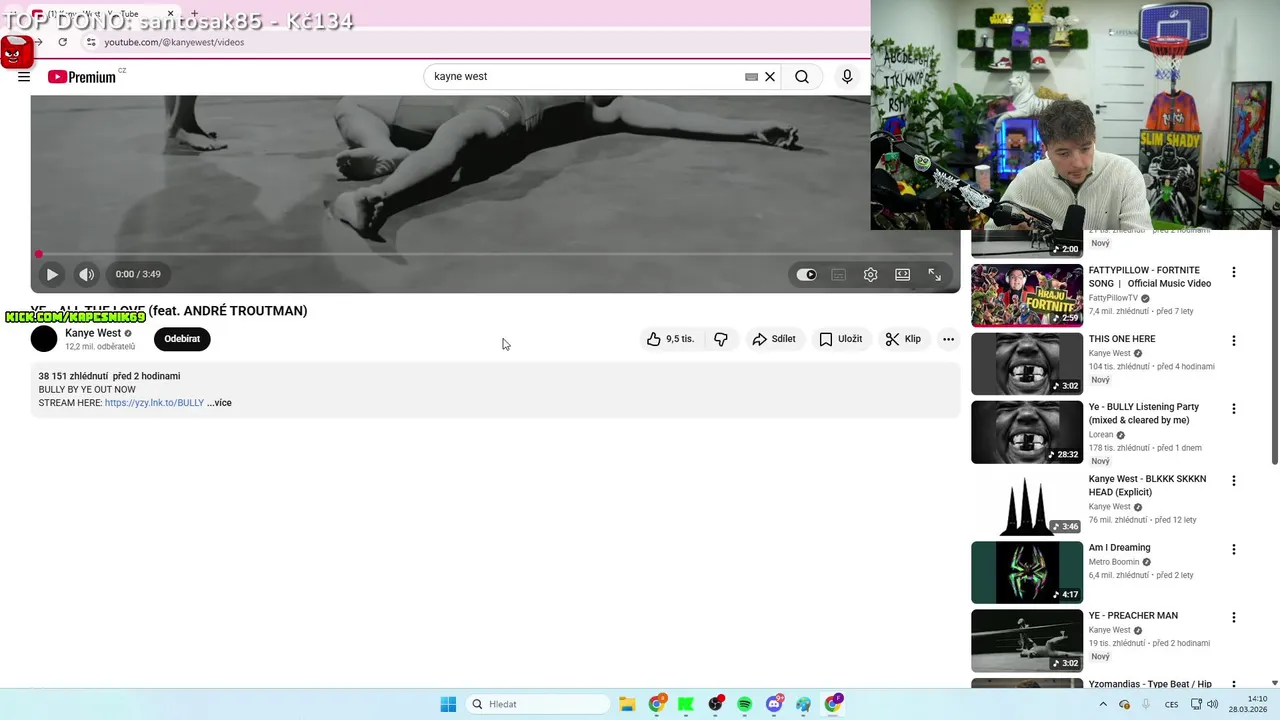This screenshot has width=1280, height=720.
Task: Open more actions menu under the video
Action: pos(948,339)
